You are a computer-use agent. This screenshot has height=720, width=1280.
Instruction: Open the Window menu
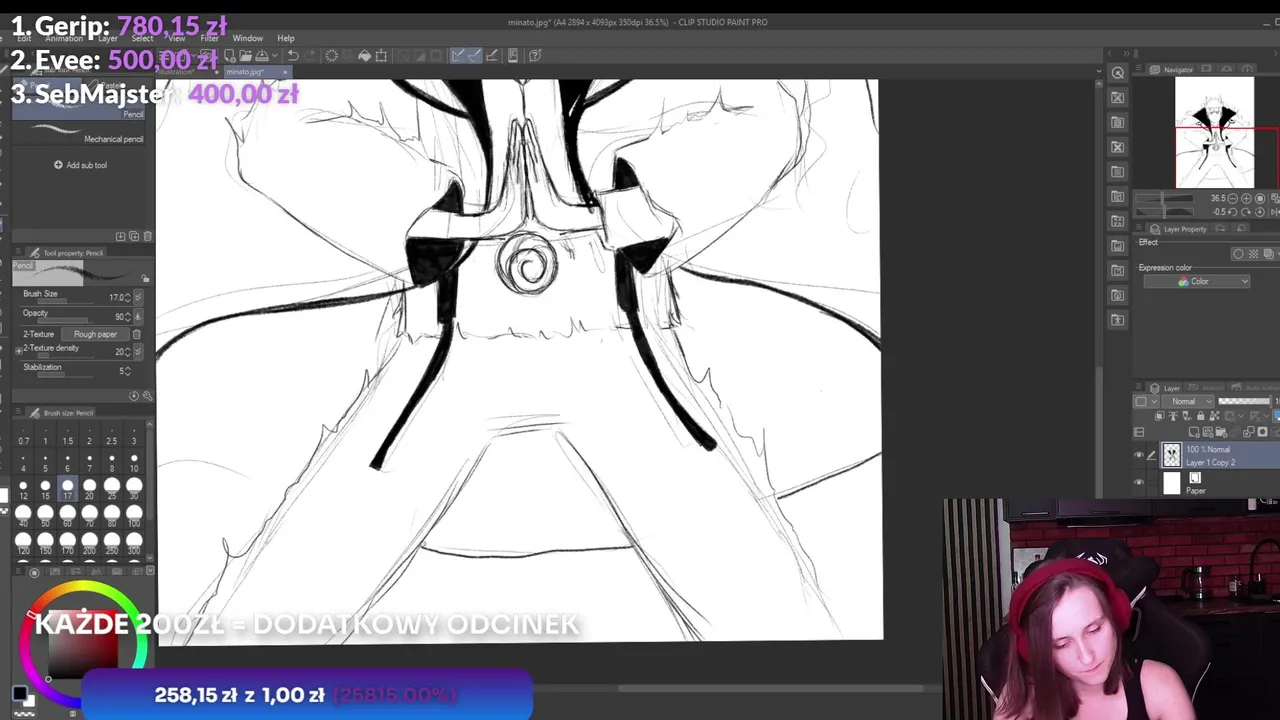tap(247, 38)
